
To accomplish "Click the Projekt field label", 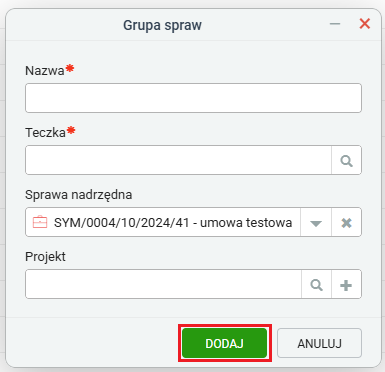I will (45, 257).
